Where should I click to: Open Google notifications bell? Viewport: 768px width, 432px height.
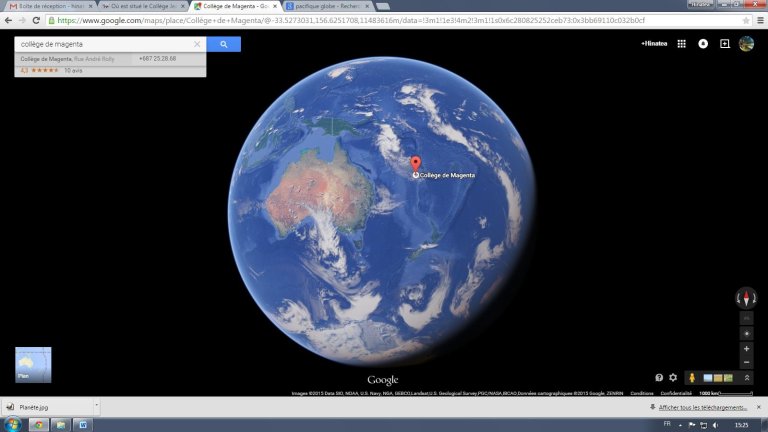[x=703, y=44]
